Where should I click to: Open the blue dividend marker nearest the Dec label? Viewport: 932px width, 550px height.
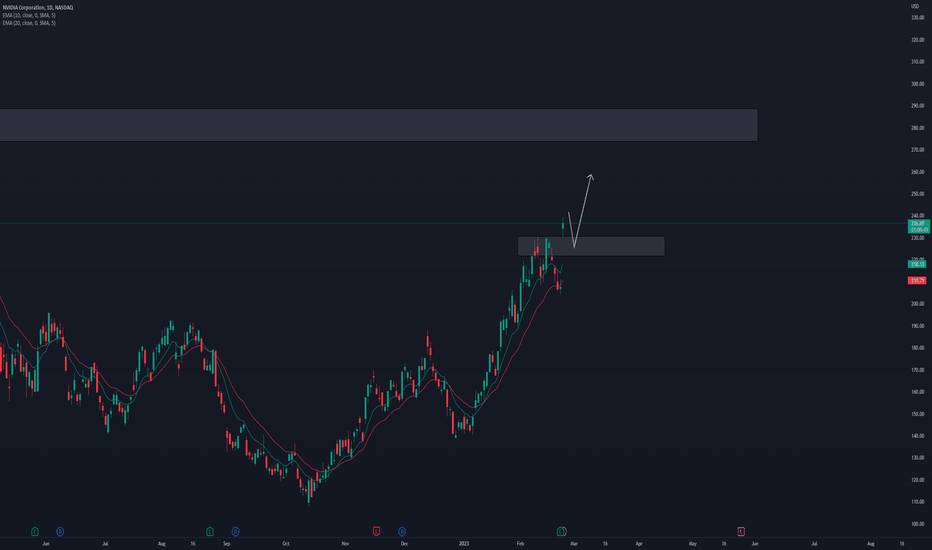[x=402, y=531]
